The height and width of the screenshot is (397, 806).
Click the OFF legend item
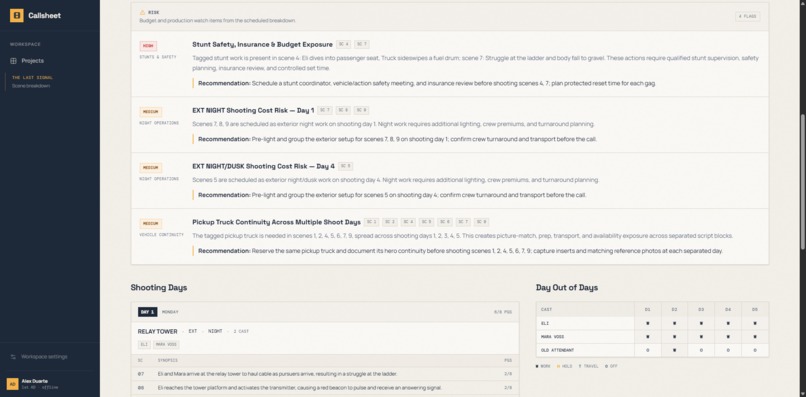(611, 366)
